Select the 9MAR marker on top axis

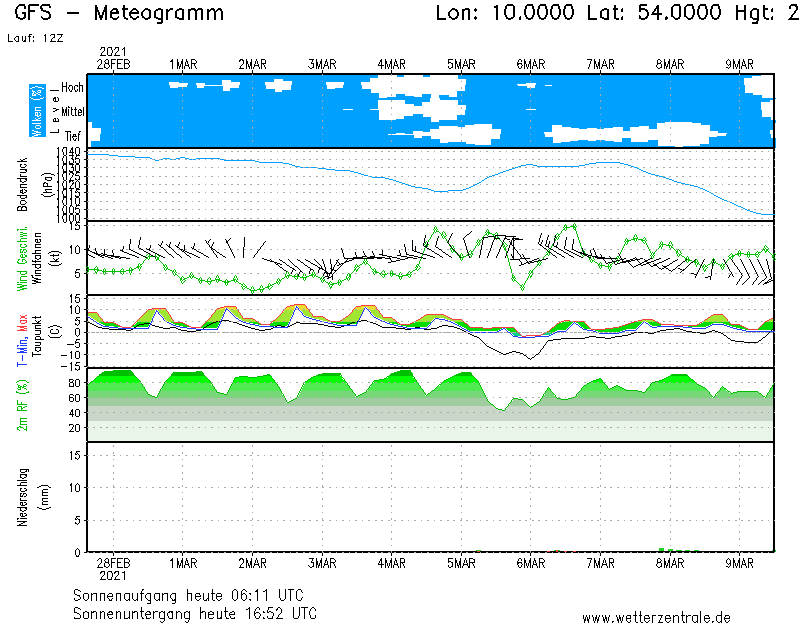pyautogui.click(x=740, y=64)
